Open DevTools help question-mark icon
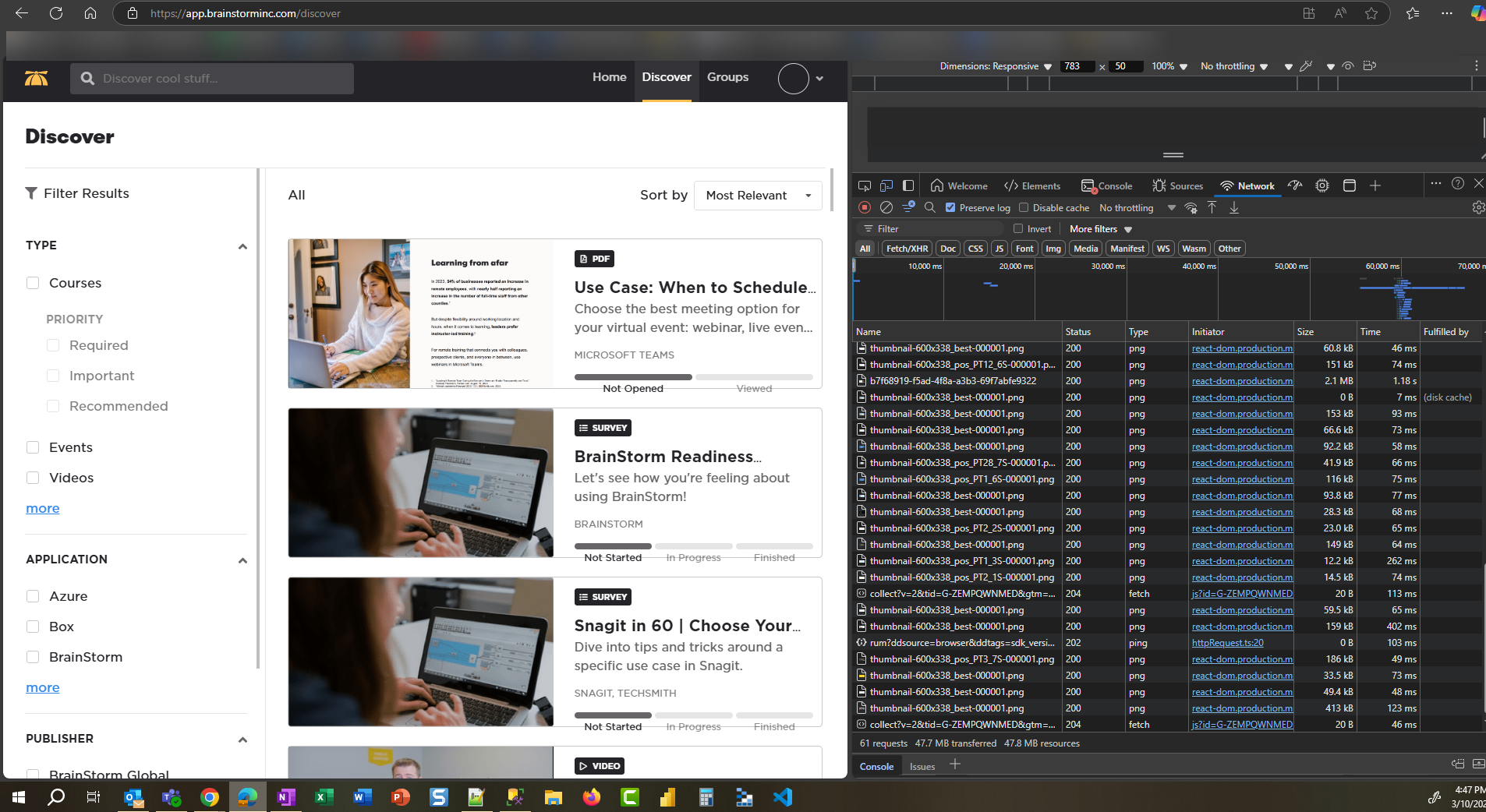This screenshot has height=812, width=1486. click(1458, 183)
